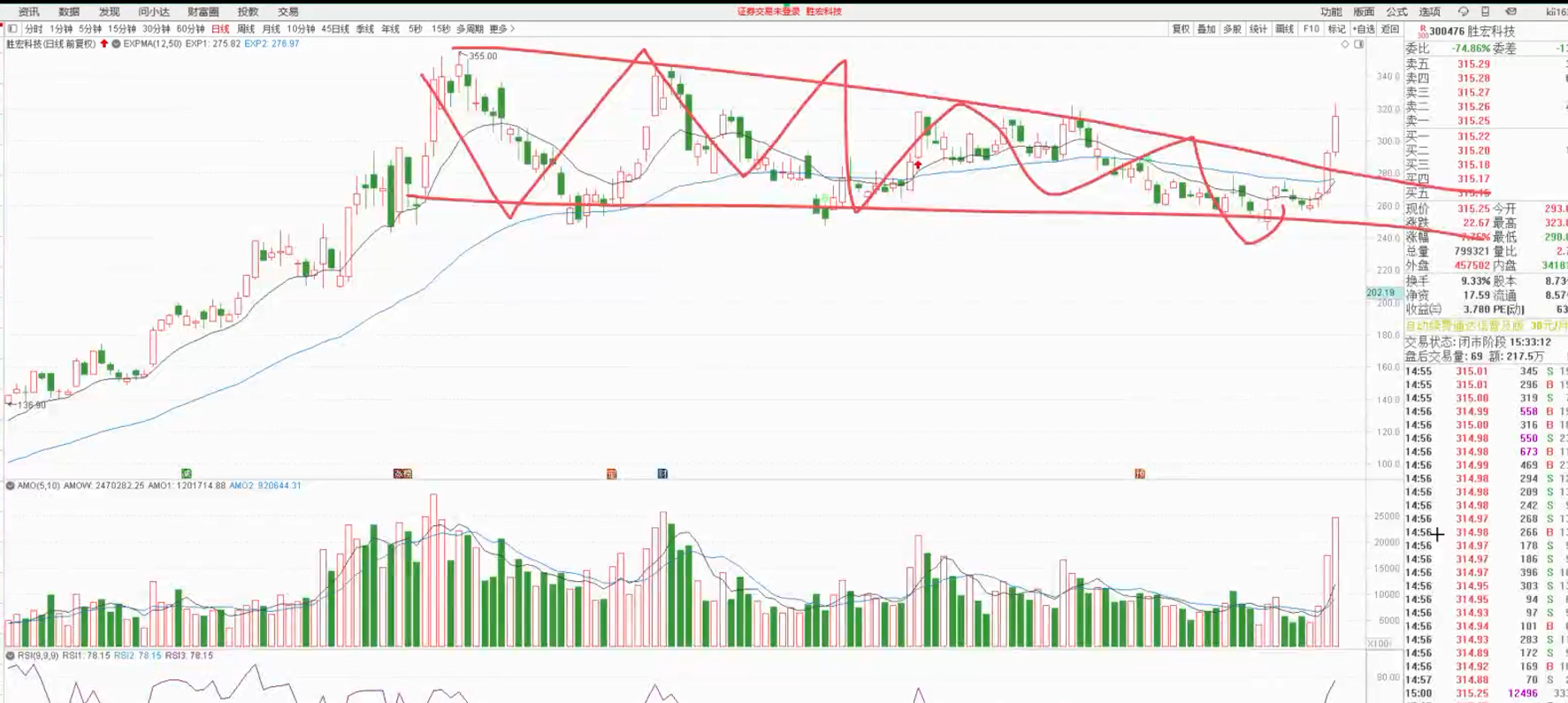Click the 画线 drawing tools button

(x=1285, y=29)
